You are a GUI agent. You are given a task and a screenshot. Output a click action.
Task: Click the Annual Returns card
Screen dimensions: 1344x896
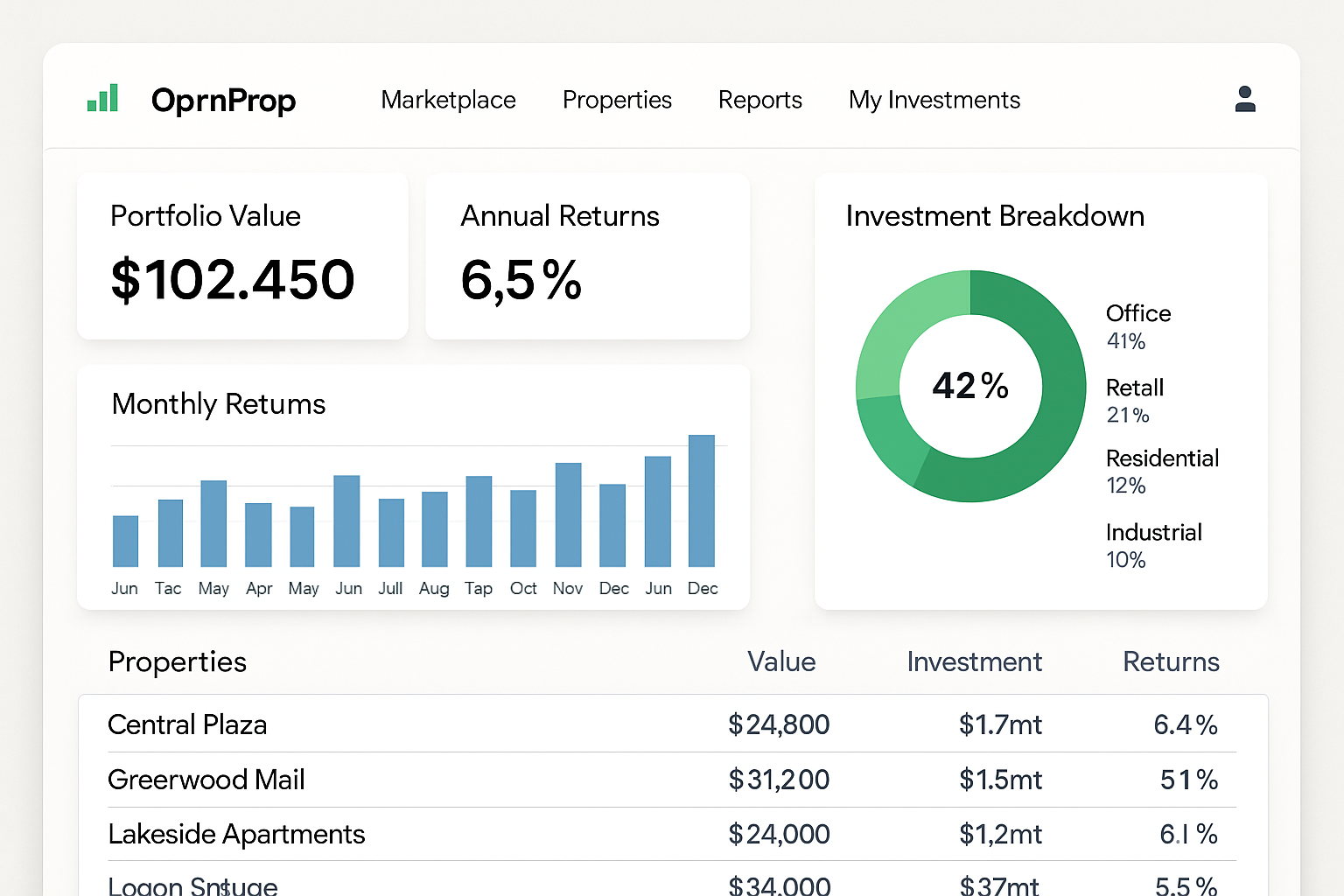coord(587,256)
